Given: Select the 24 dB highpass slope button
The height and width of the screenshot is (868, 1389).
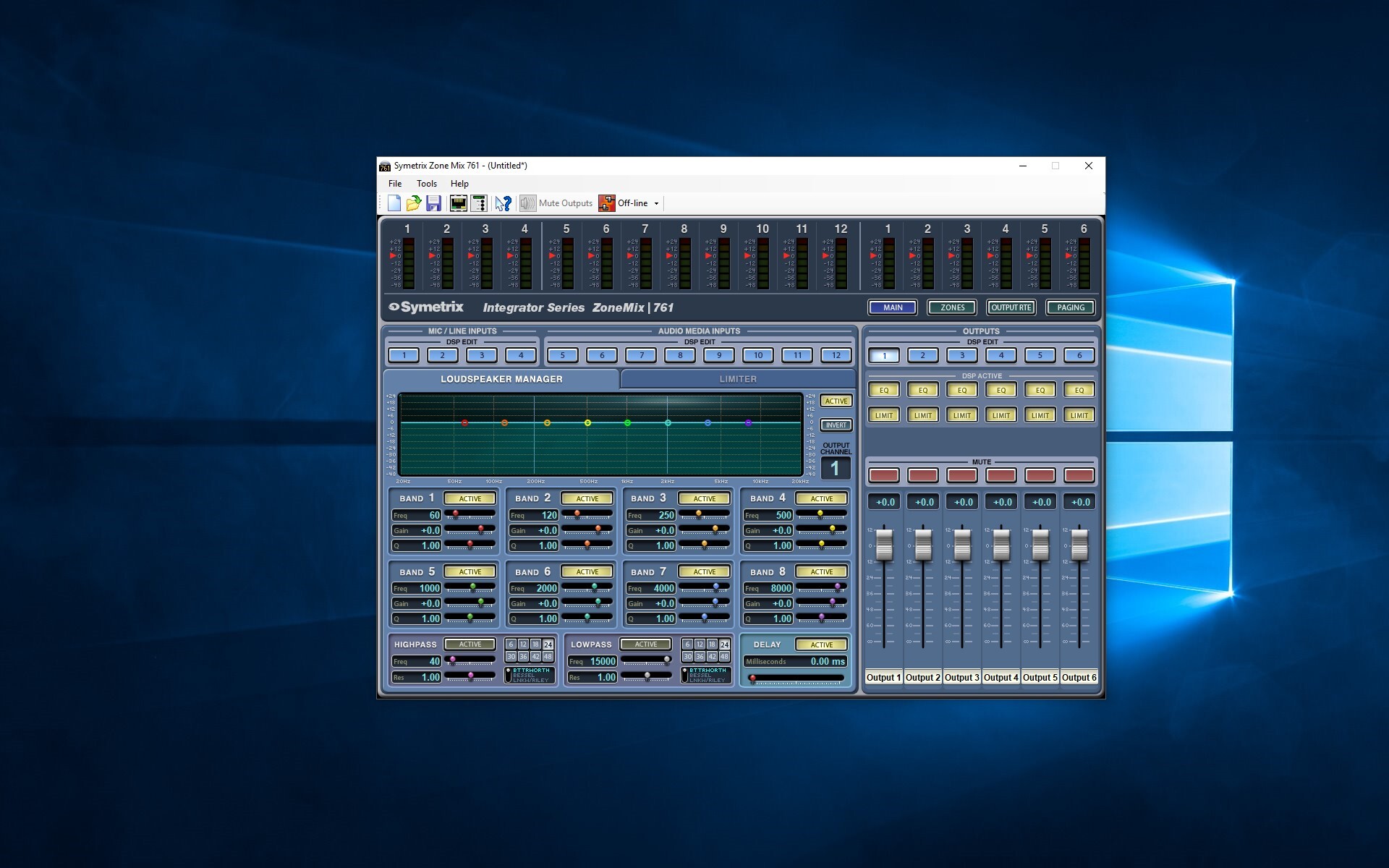Looking at the screenshot, I should [548, 644].
